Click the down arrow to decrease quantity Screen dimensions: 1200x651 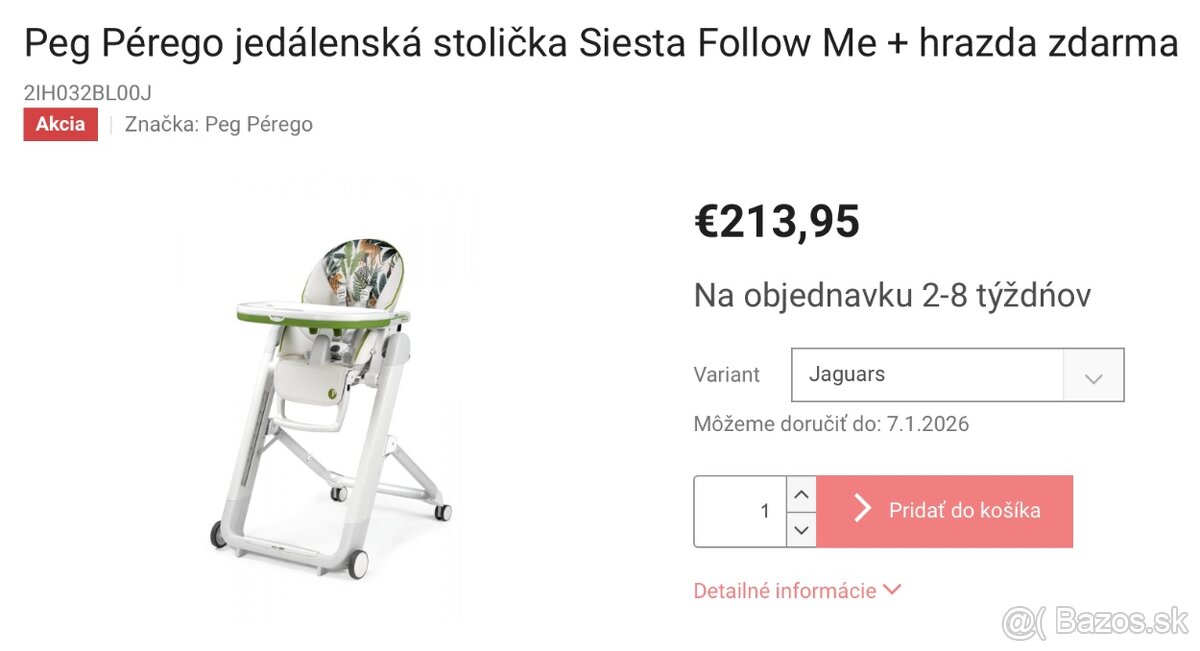point(800,529)
